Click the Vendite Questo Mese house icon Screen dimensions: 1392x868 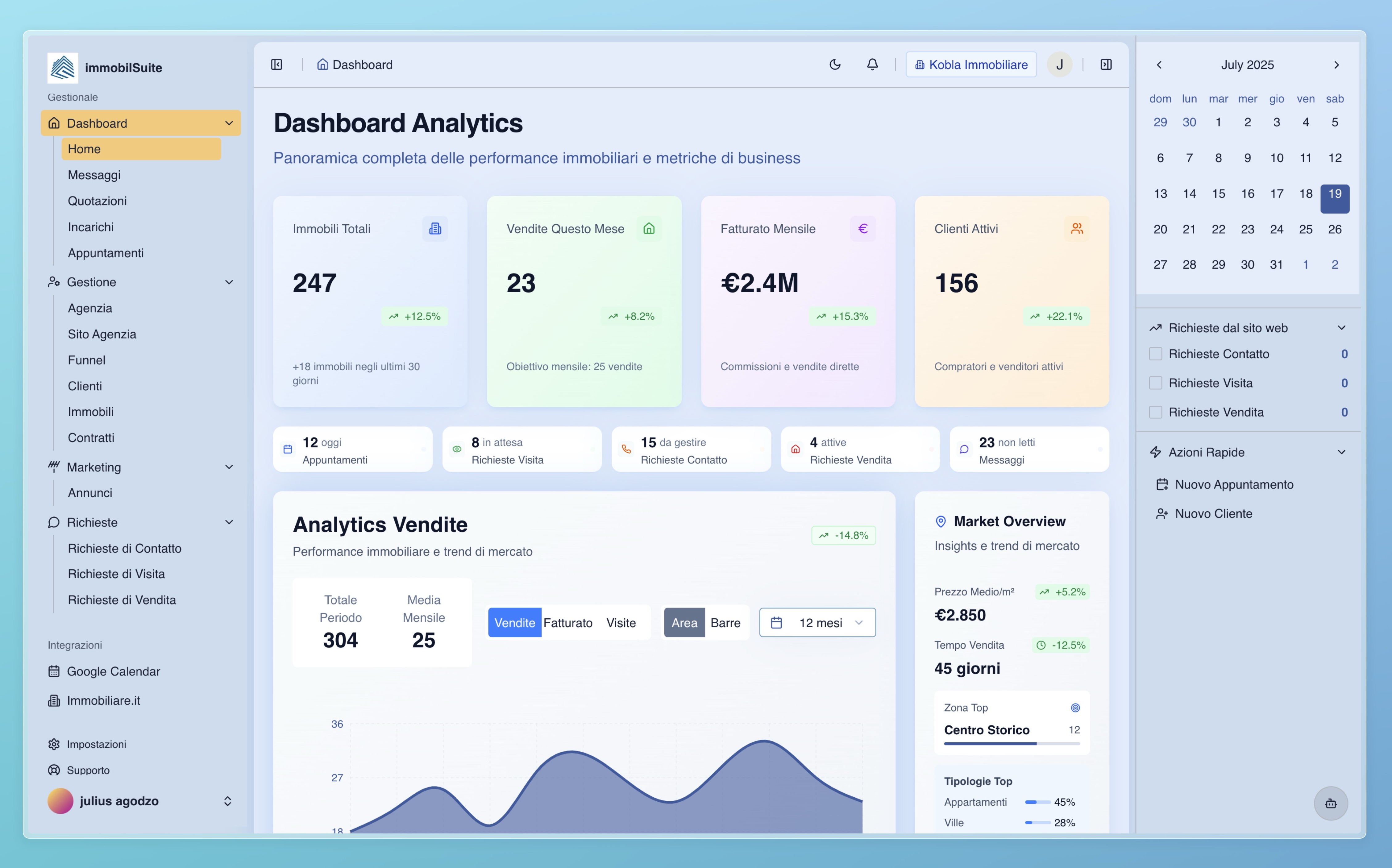tap(649, 228)
